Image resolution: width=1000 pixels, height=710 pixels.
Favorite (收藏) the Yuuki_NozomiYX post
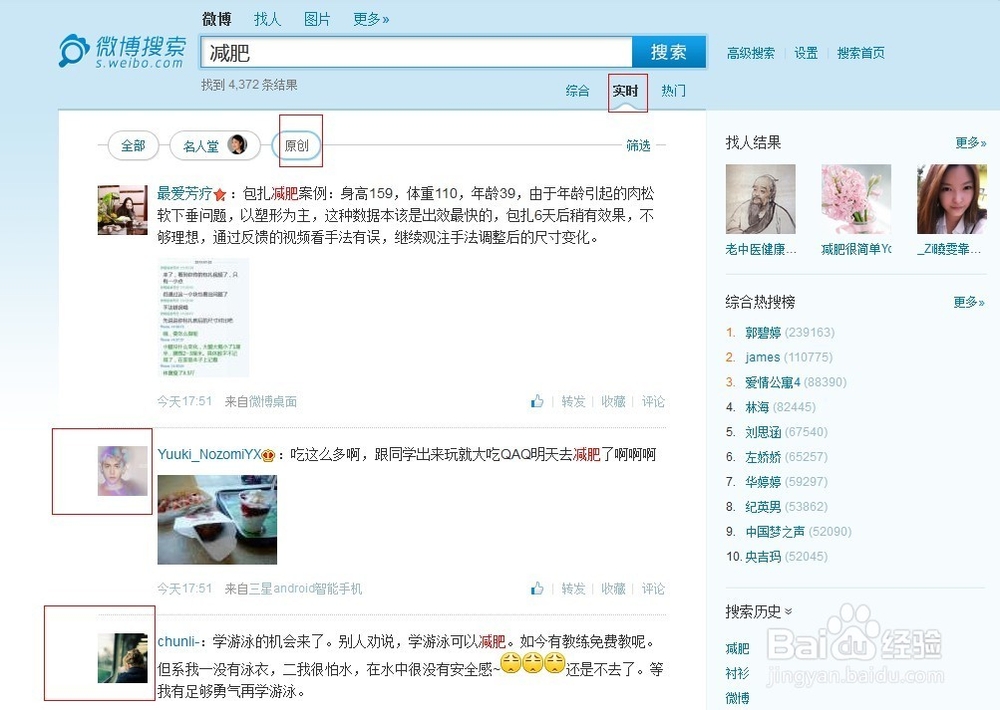tap(613, 588)
